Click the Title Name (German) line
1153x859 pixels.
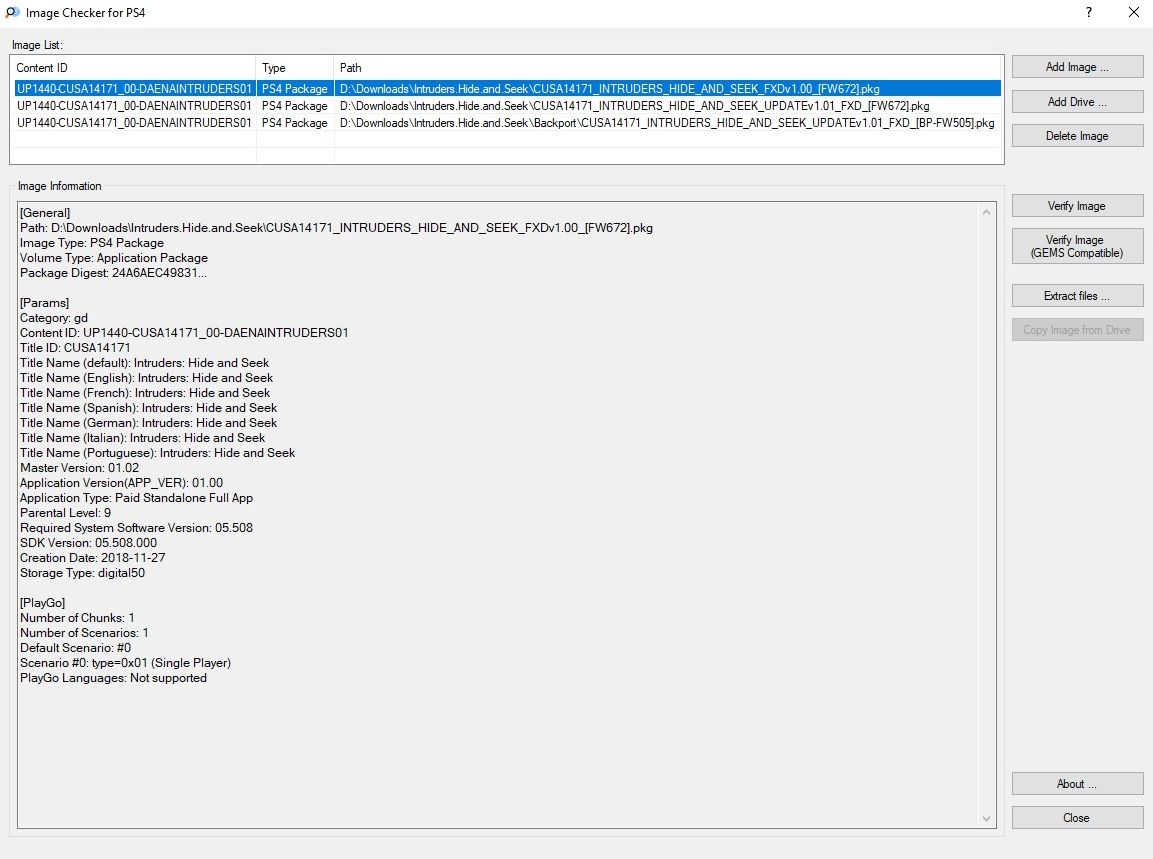[149, 423]
